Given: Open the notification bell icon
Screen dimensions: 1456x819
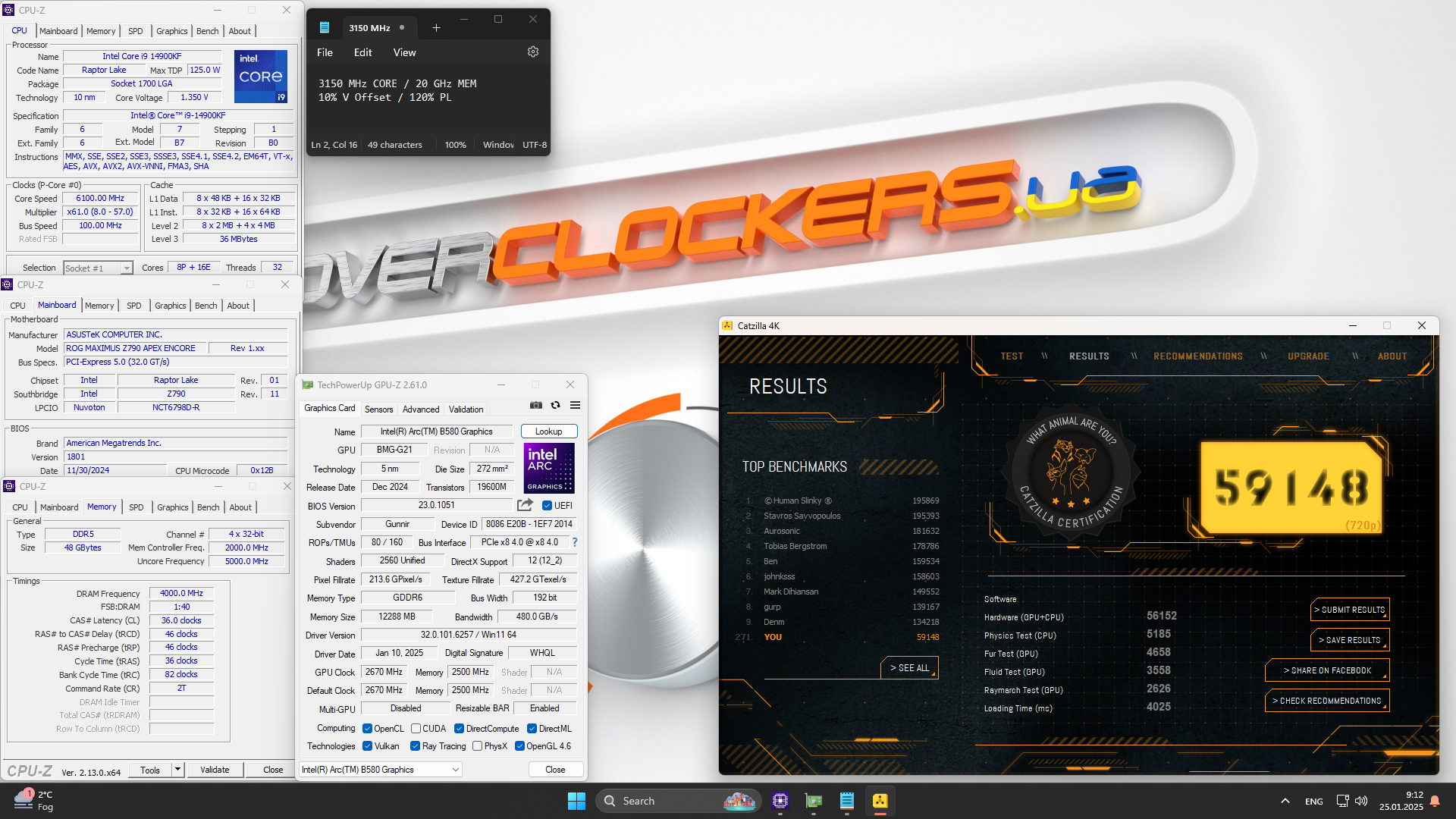Looking at the screenshot, I should pyautogui.click(x=1435, y=801).
